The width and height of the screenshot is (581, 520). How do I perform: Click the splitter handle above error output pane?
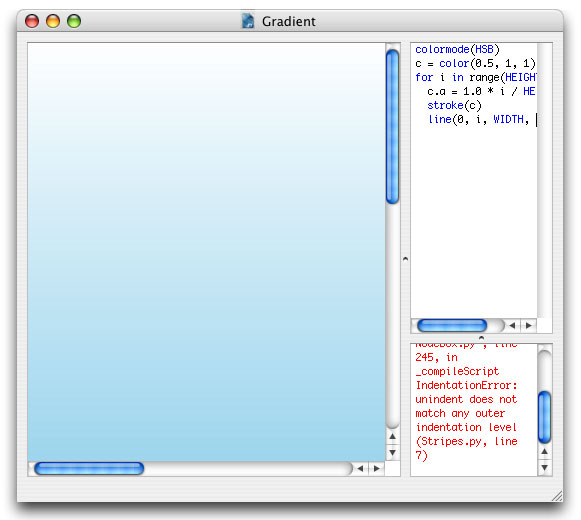point(481,338)
